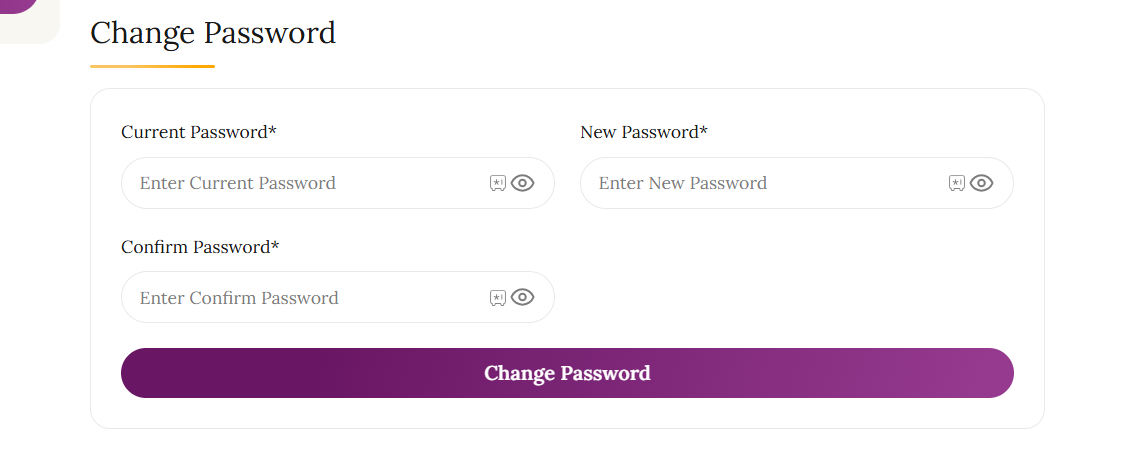Image resolution: width=1132 pixels, height=466 pixels.
Task: Click into the Enter New Password field
Action: pyautogui.click(x=760, y=183)
